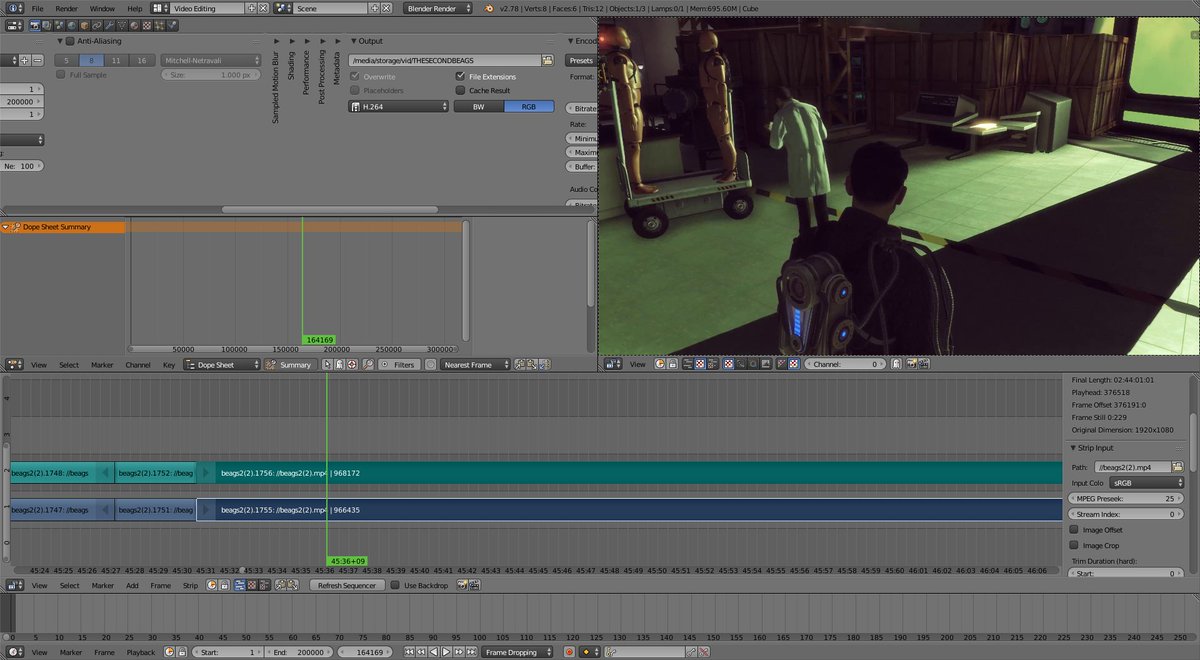
Task: Open the World tab icon in Properties
Action: point(72,26)
